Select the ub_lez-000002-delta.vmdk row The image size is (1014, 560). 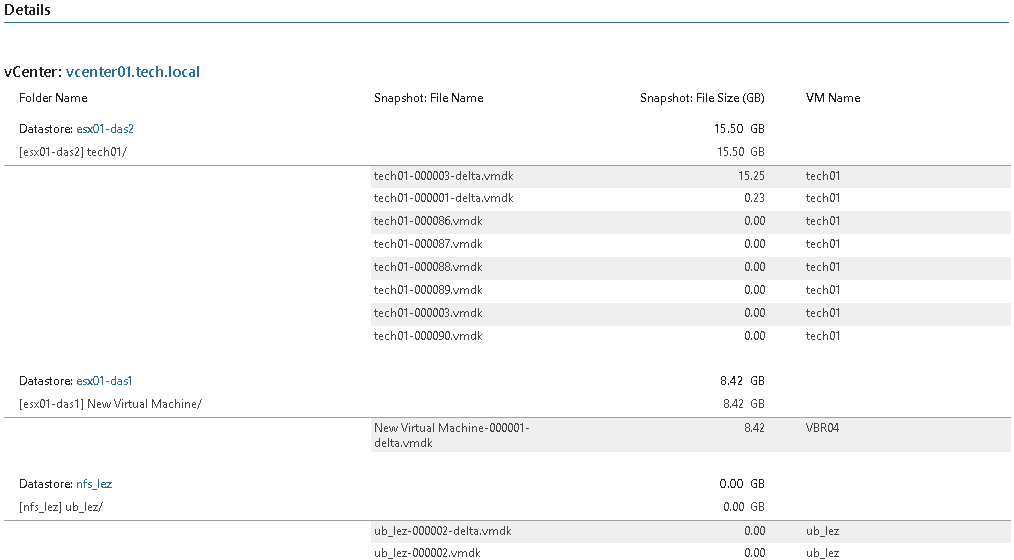tap(691, 532)
